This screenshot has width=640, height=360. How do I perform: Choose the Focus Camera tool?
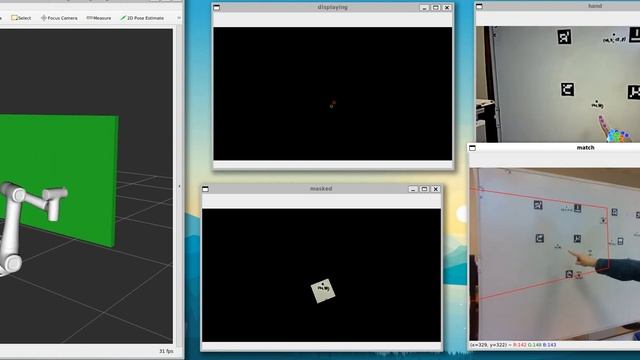click(59, 18)
